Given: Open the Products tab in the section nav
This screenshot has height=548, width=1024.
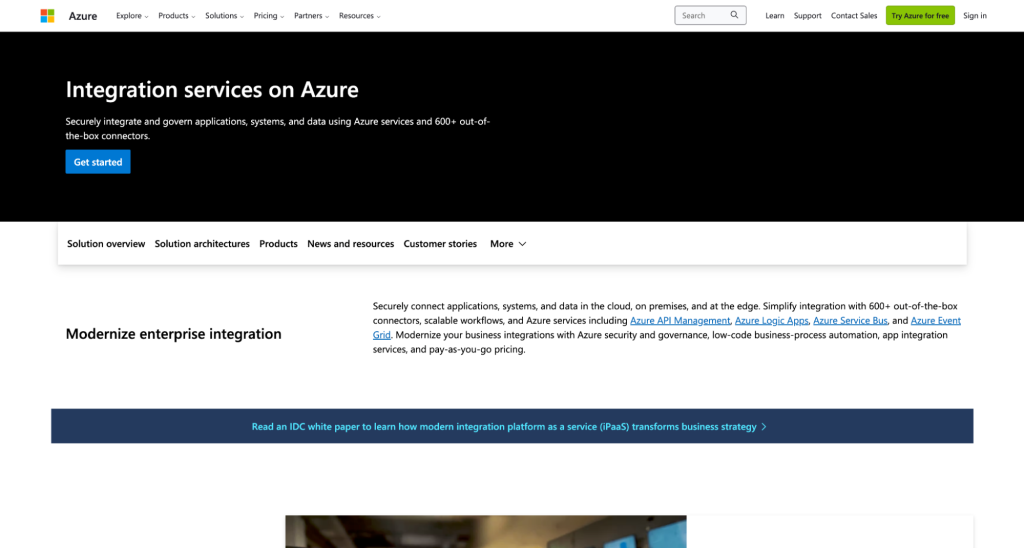Looking at the screenshot, I should 278,244.
